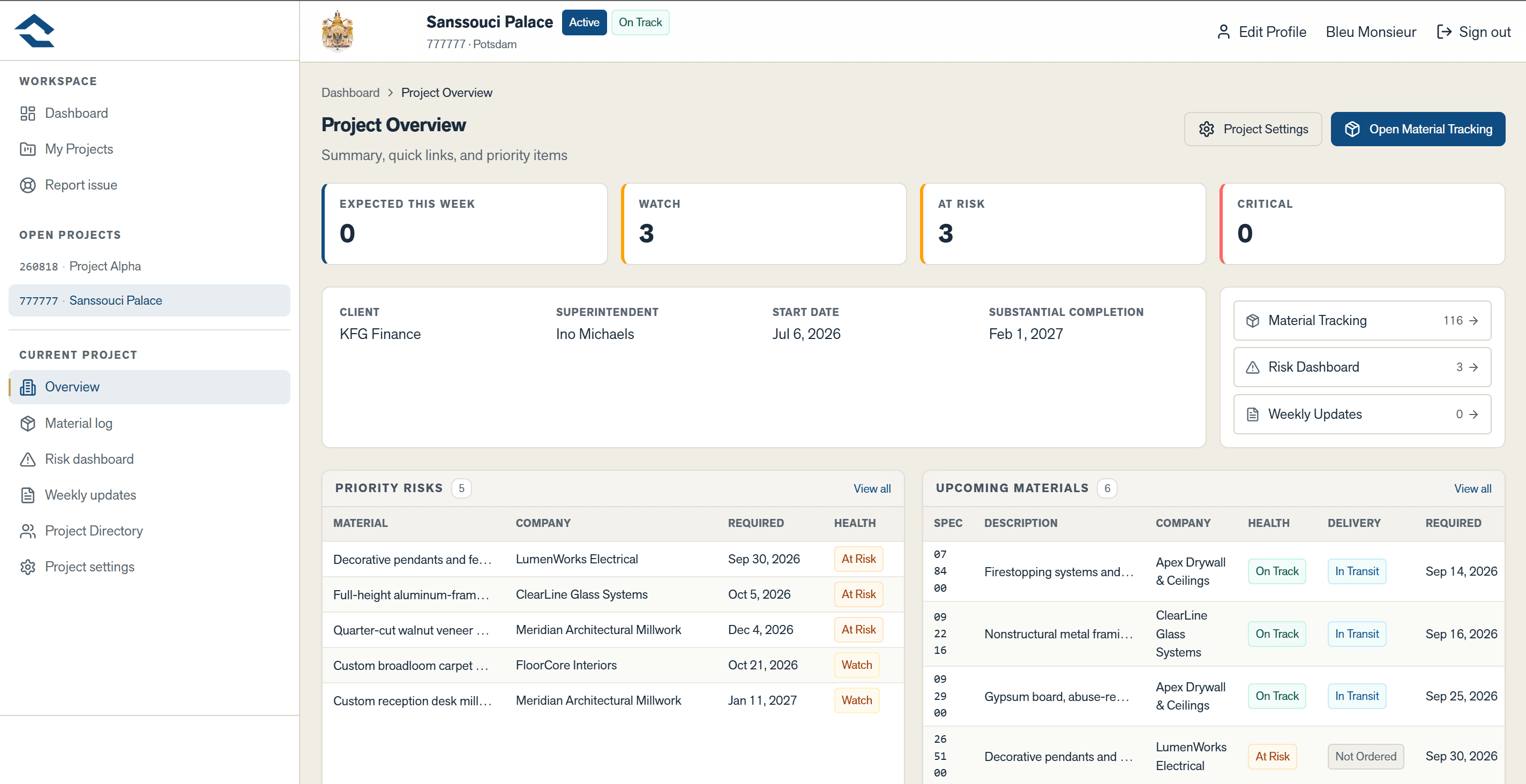The width and height of the screenshot is (1526, 784).
Task: Click the Active status badge
Action: click(x=584, y=22)
